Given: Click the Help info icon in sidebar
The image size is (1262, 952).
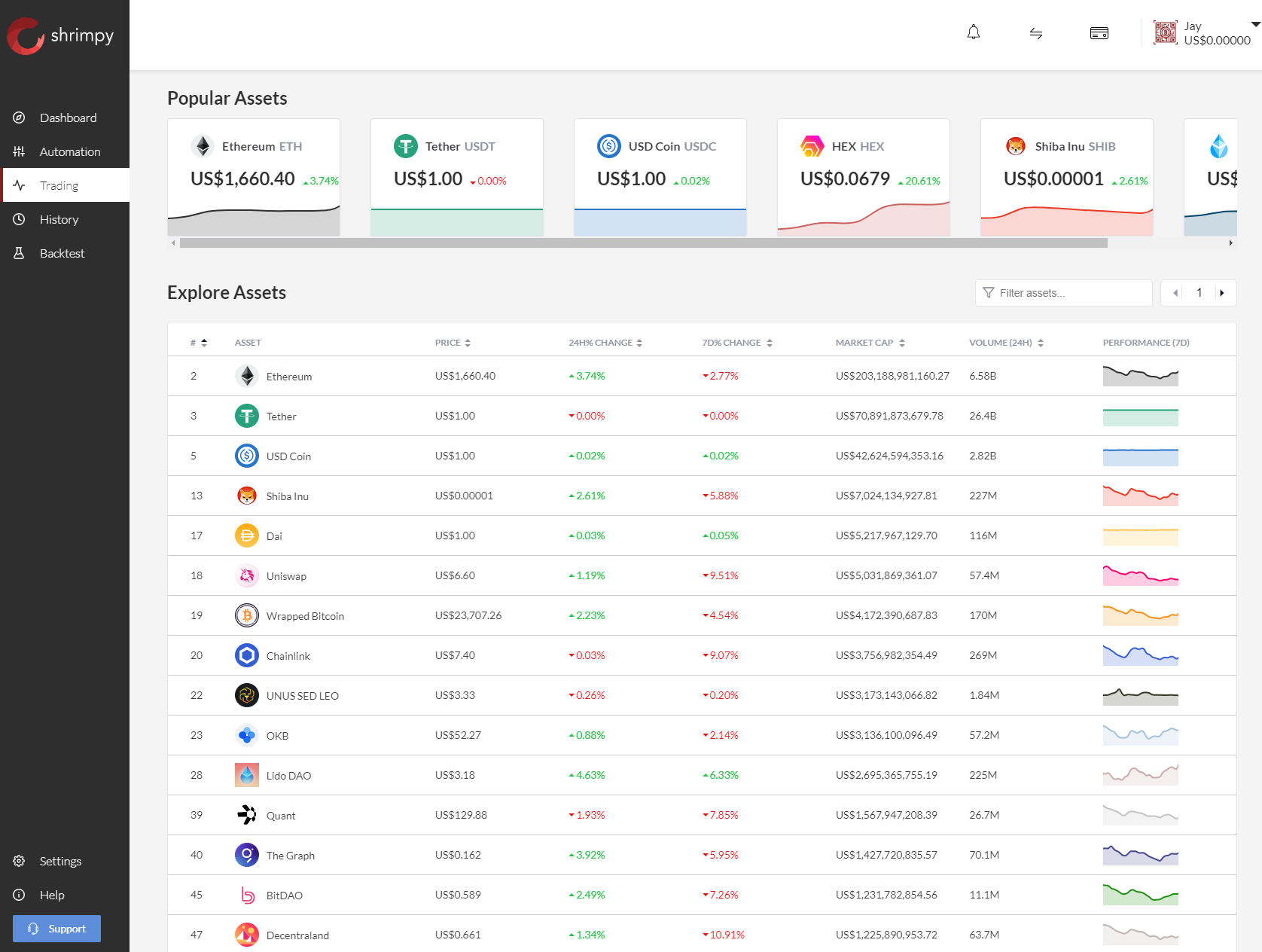Looking at the screenshot, I should point(20,895).
